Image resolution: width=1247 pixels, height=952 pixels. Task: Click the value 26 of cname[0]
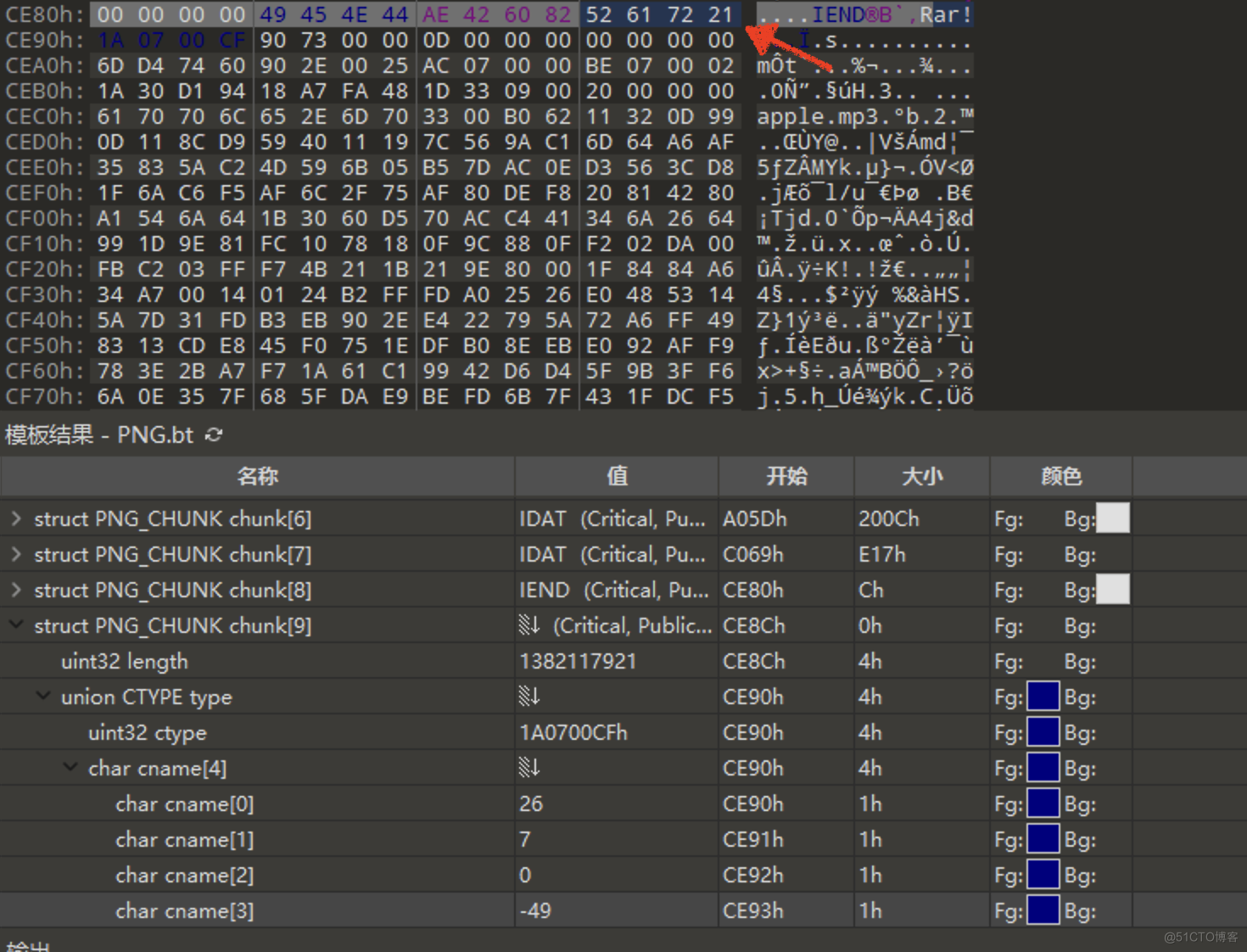[531, 804]
